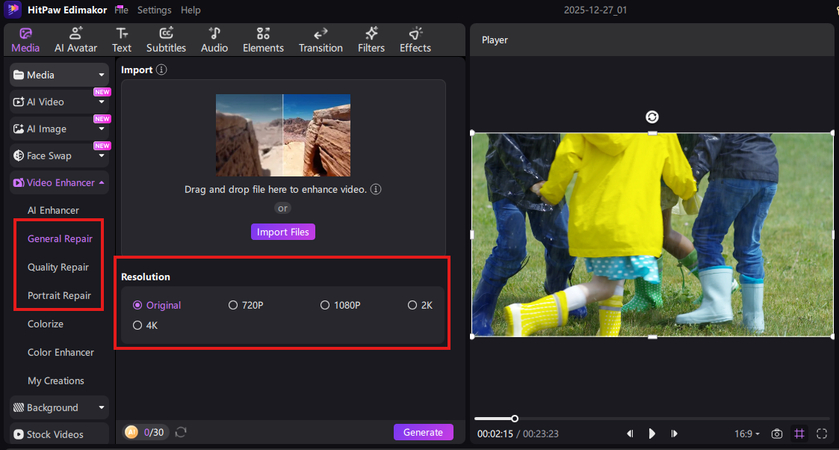Viewport: 839px width, 450px height.
Task: Enter fullscreen player view
Action: (822, 433)
